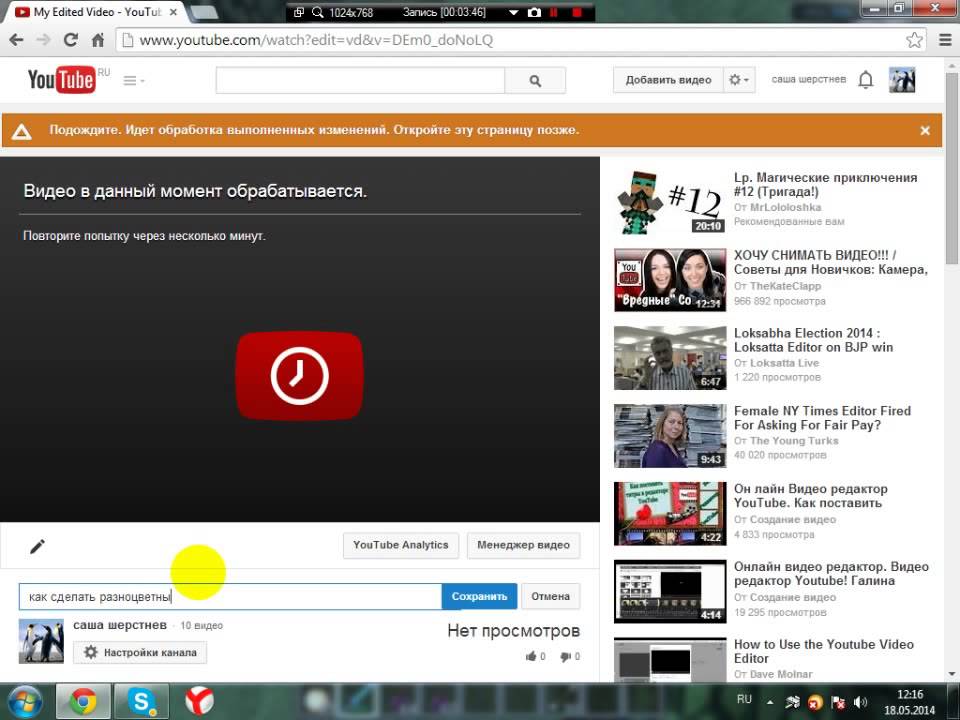Image resolution: width=960 pixels, height=720 pixels.
Task: Open the YouTube guide menu icon
Action: [133, 81]
